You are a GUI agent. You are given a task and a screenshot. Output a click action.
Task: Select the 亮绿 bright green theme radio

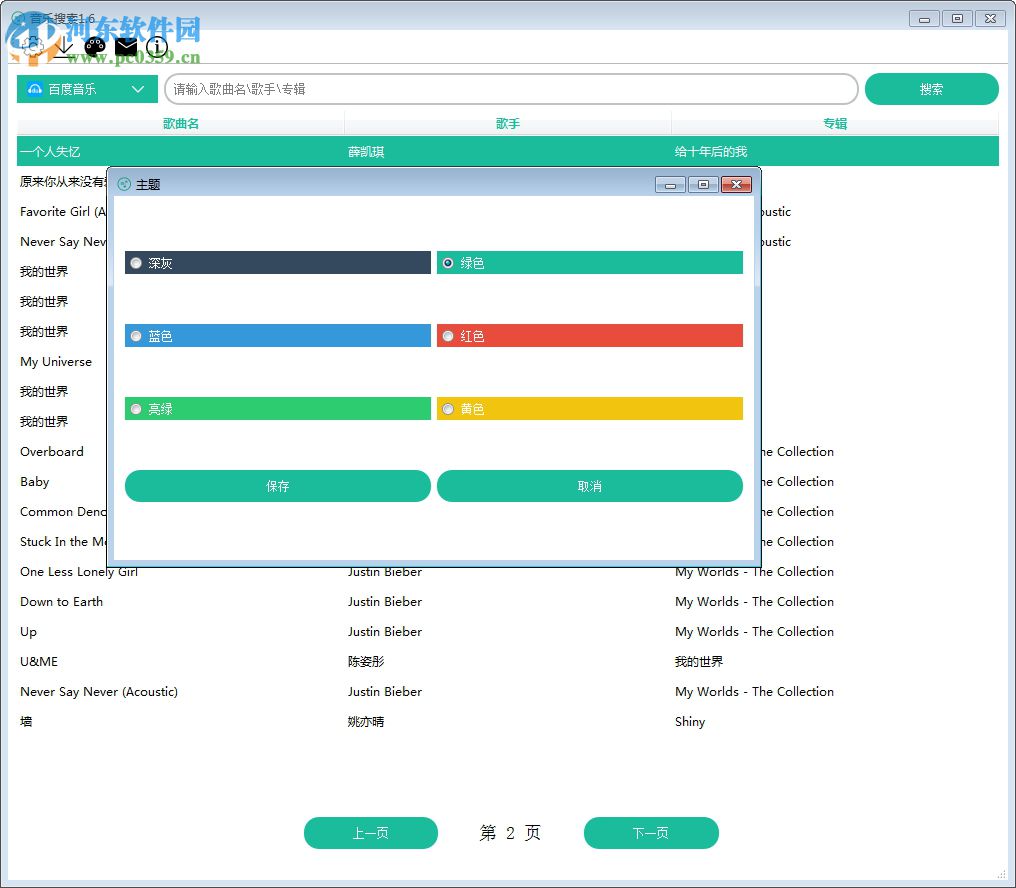point(136,409)
